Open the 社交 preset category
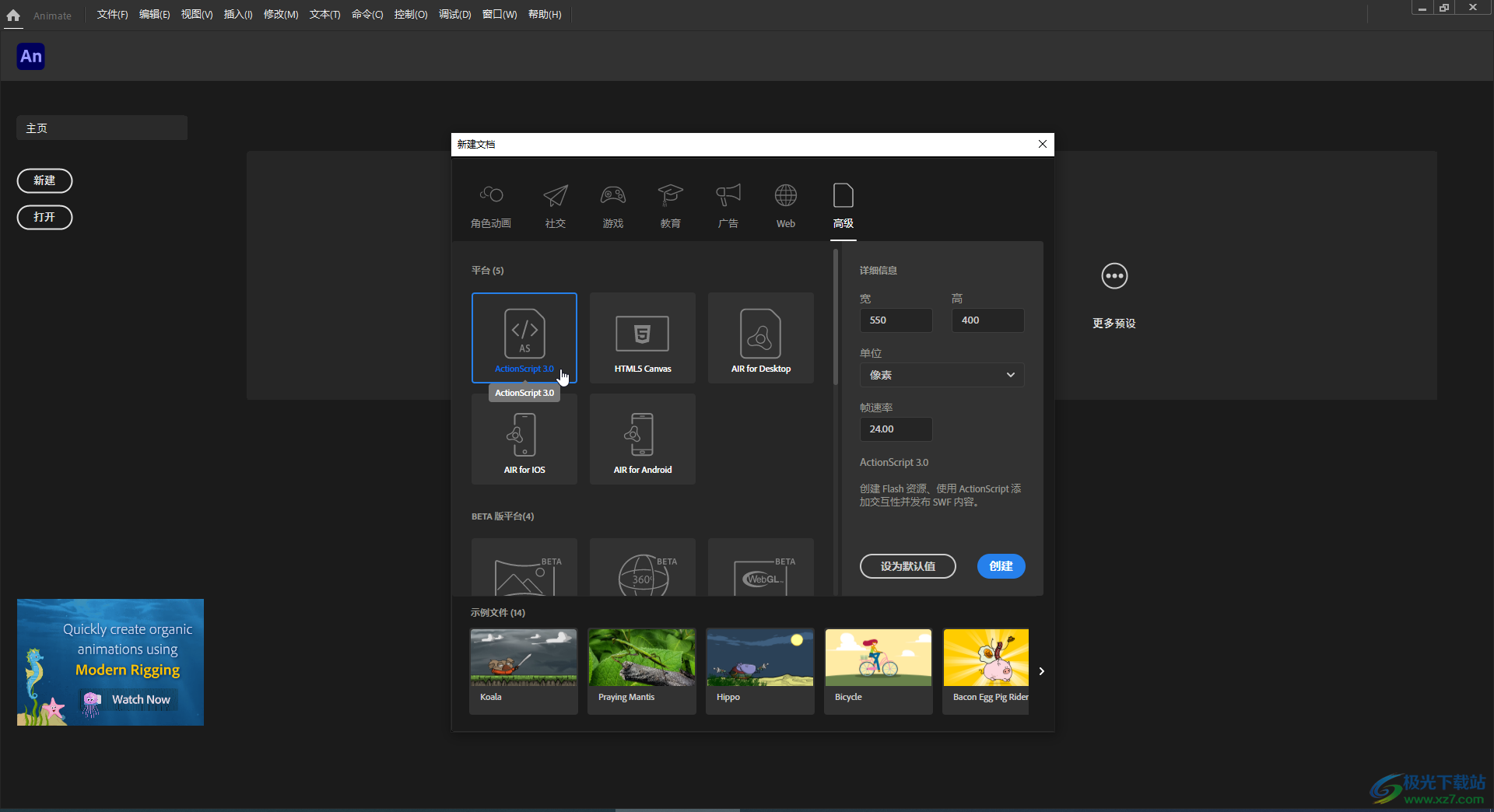This screenshot has height=812, width=1494. click(x=556, y=206)
